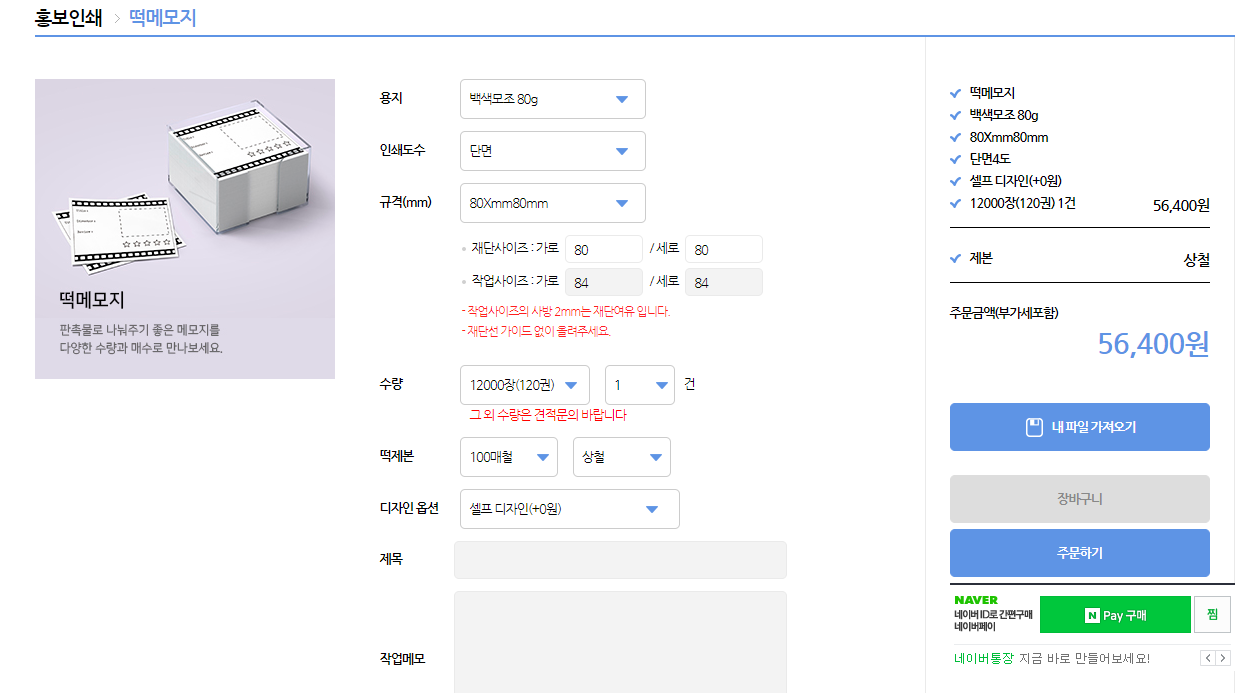Click the previous arrow in Naver banner
1253x693 pixels.
point(1207,658)
